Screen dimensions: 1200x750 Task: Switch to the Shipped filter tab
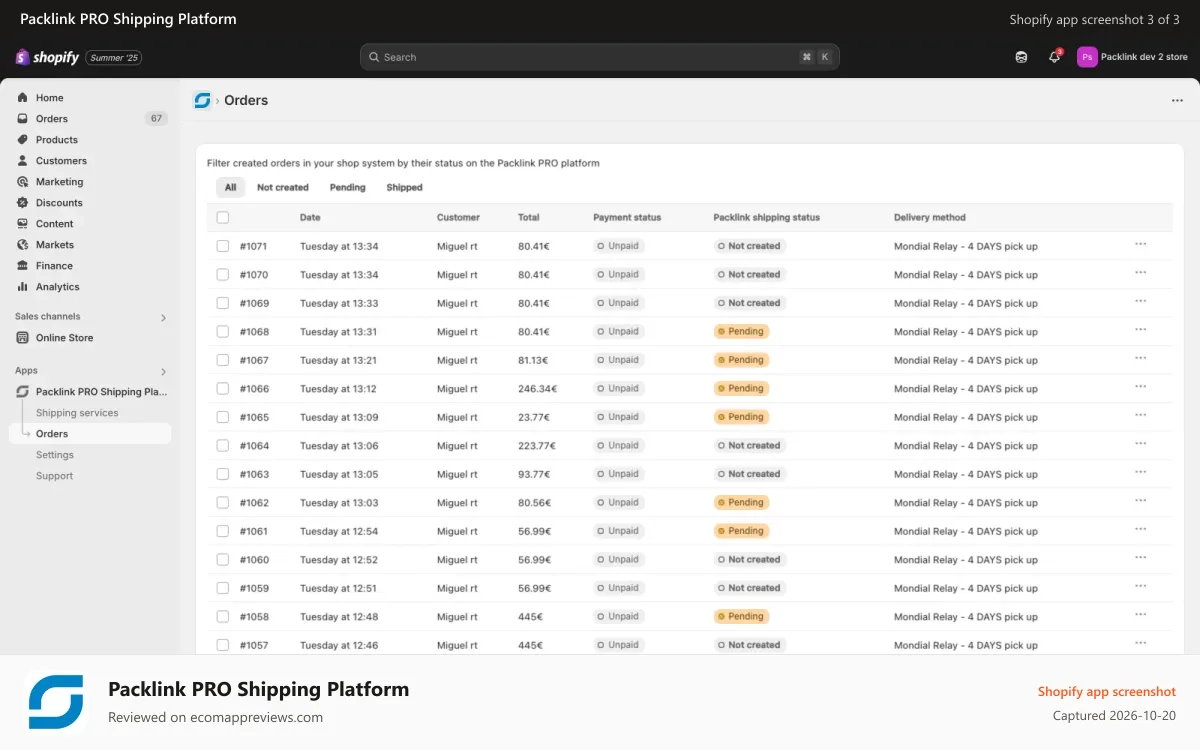(x=404, y=187)
